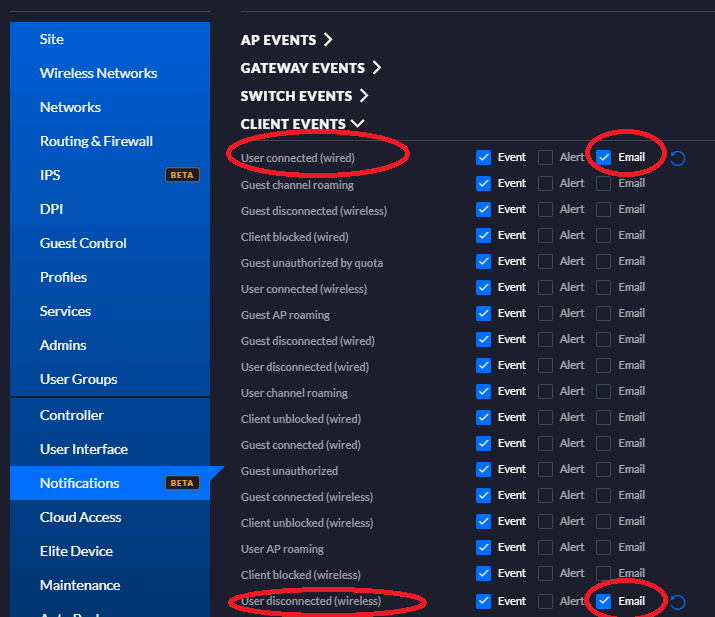Go to the IPS beta section
The height and width of the screenshot is (617, 715).
pos(50,175)
